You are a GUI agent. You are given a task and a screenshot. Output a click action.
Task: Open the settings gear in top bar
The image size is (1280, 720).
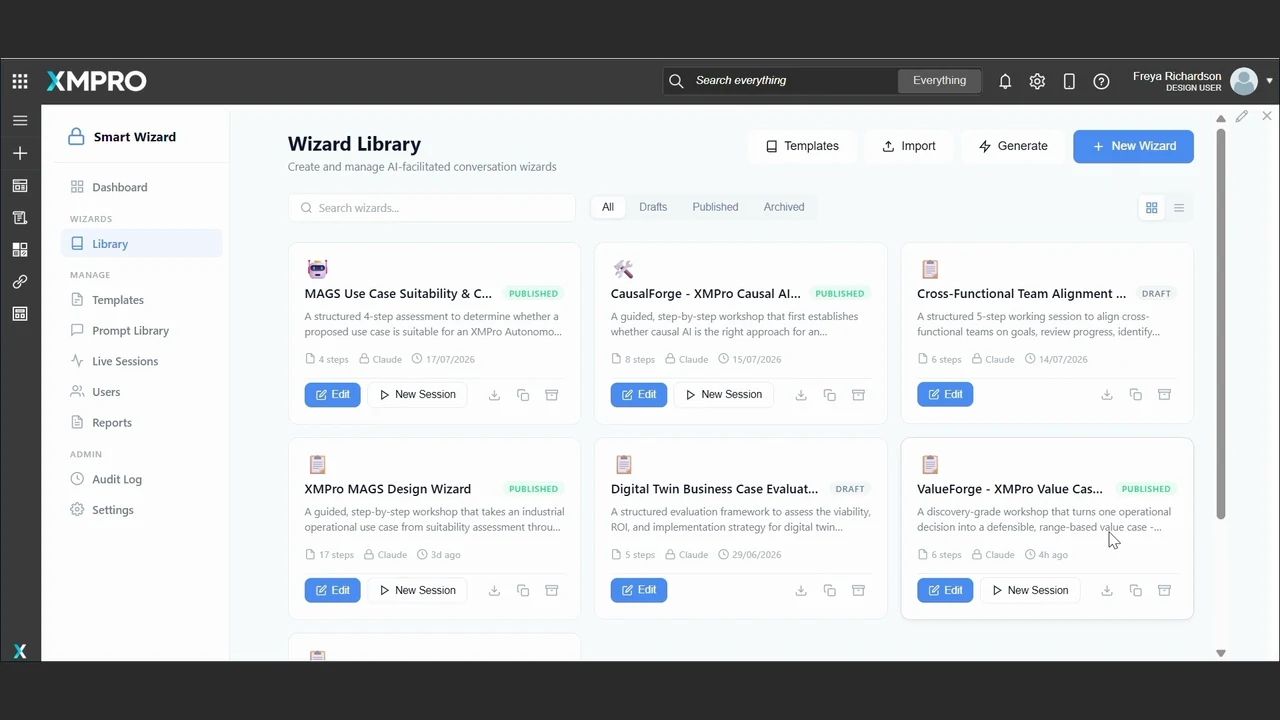pos(1037,81)
